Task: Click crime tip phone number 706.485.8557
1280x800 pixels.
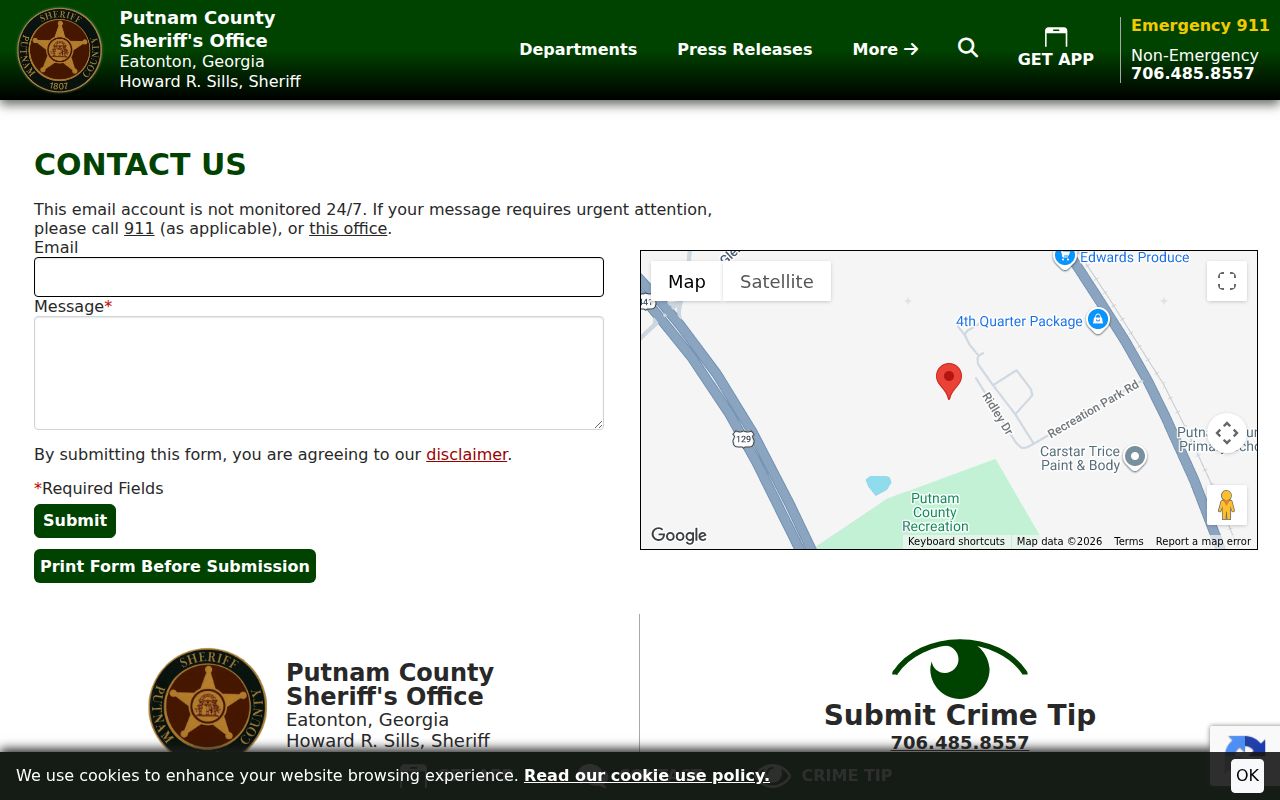Action: [960, 743]
